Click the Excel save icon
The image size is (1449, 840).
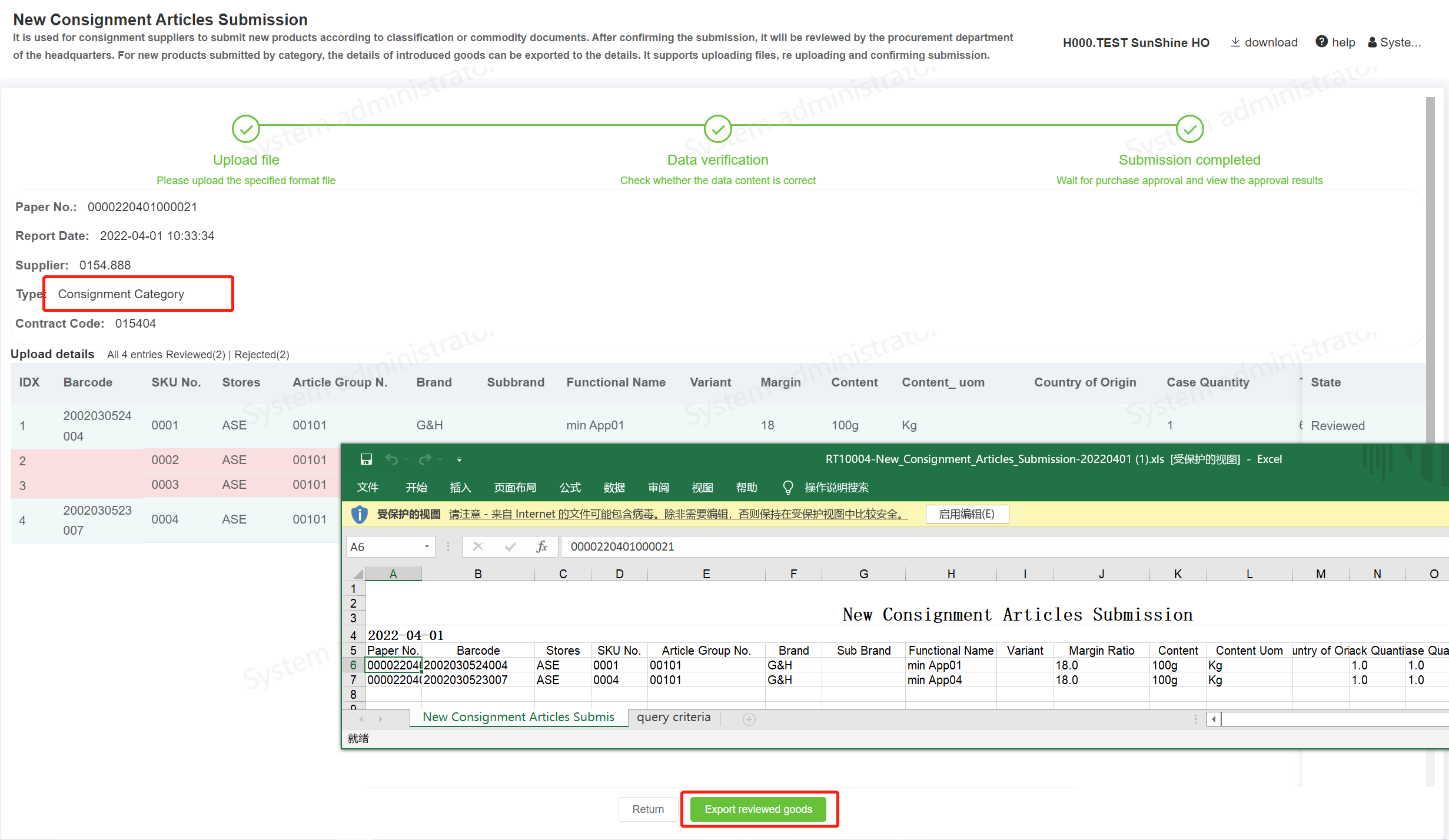[x=366, y=459]
